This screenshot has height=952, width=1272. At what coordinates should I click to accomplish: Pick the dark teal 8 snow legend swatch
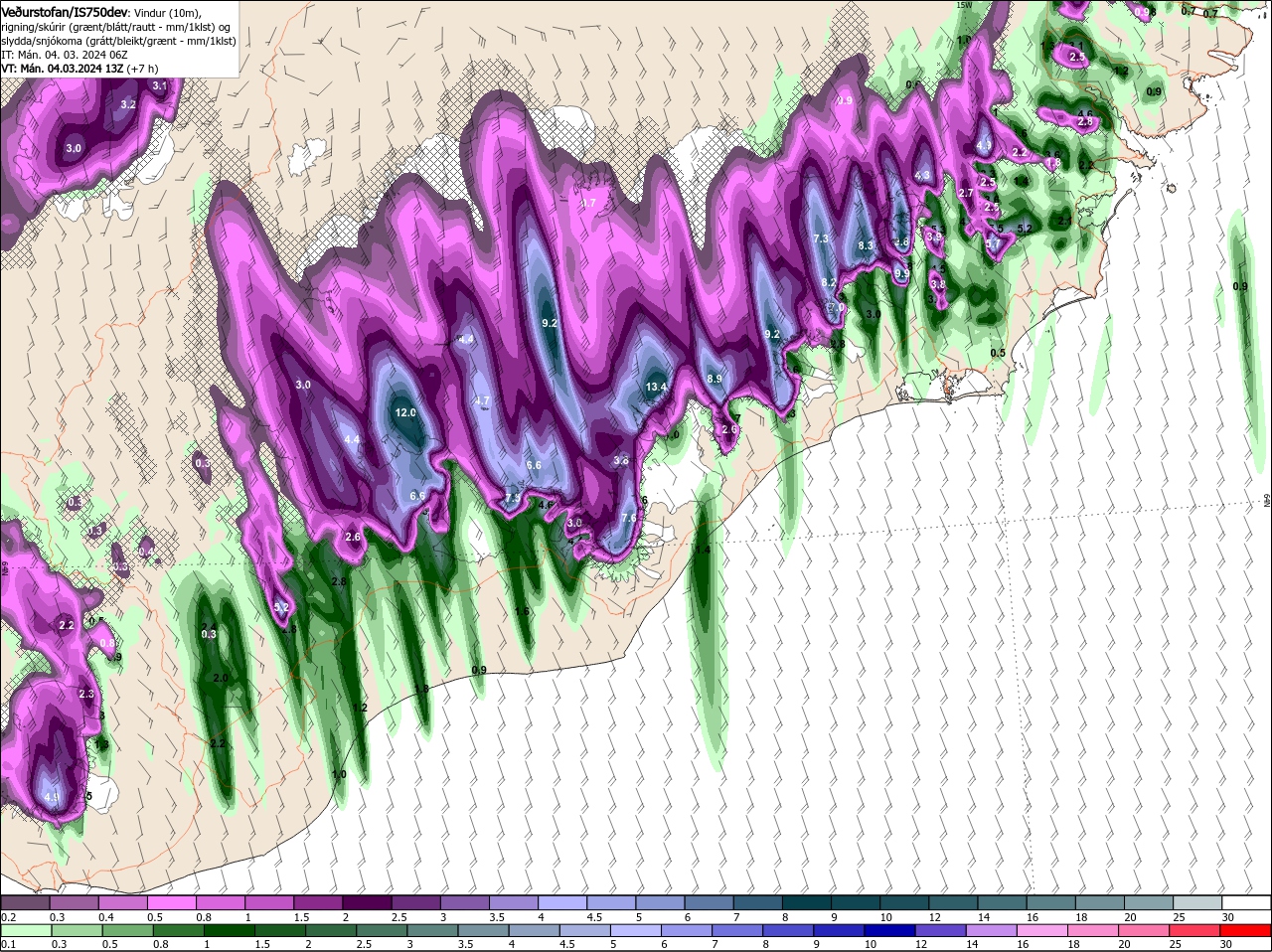[x=807, y=903]
